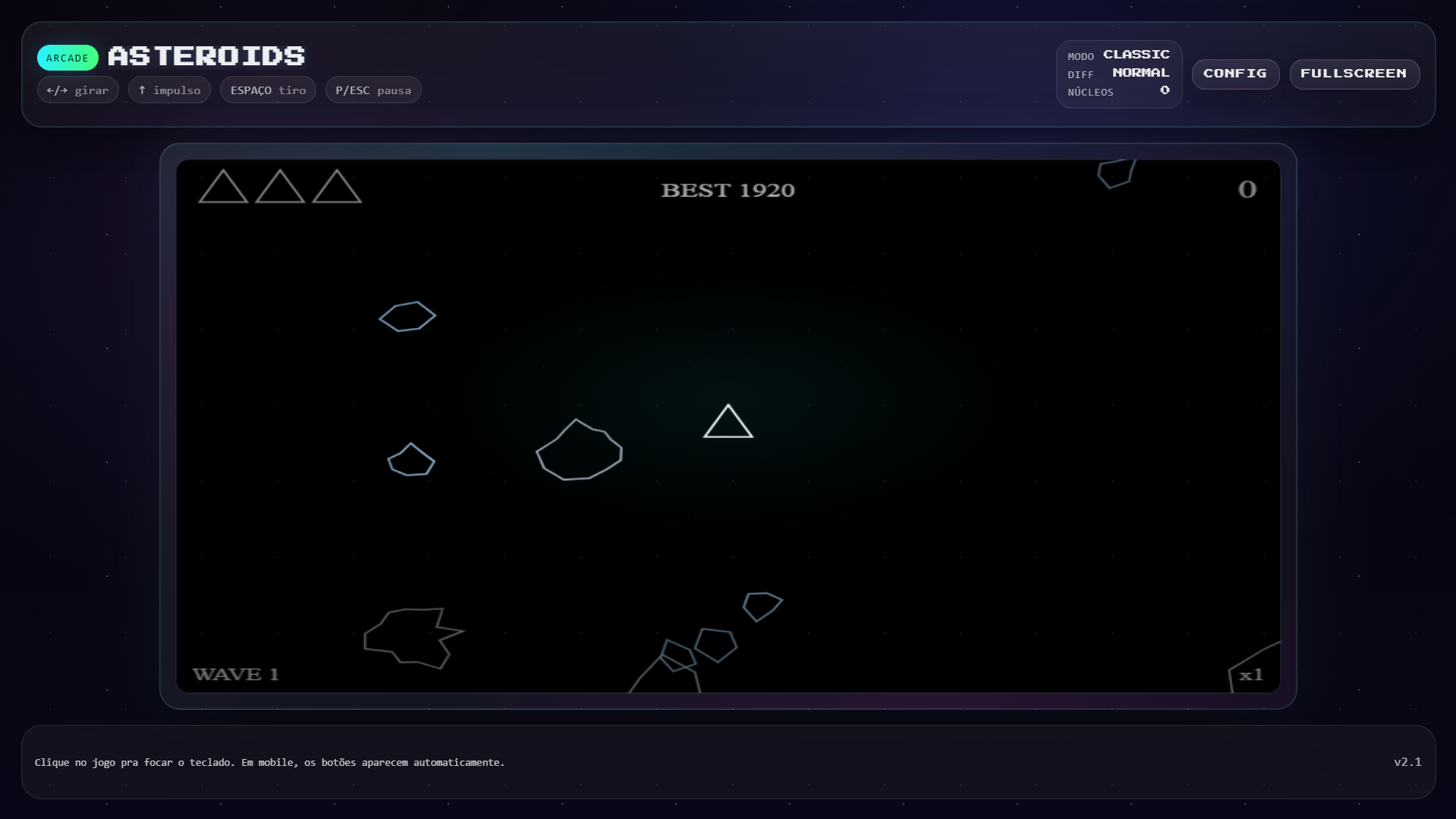Enter FULLSCREEN mode
This screenshot has height=819, width=1456.
(x=1354, y=74)
